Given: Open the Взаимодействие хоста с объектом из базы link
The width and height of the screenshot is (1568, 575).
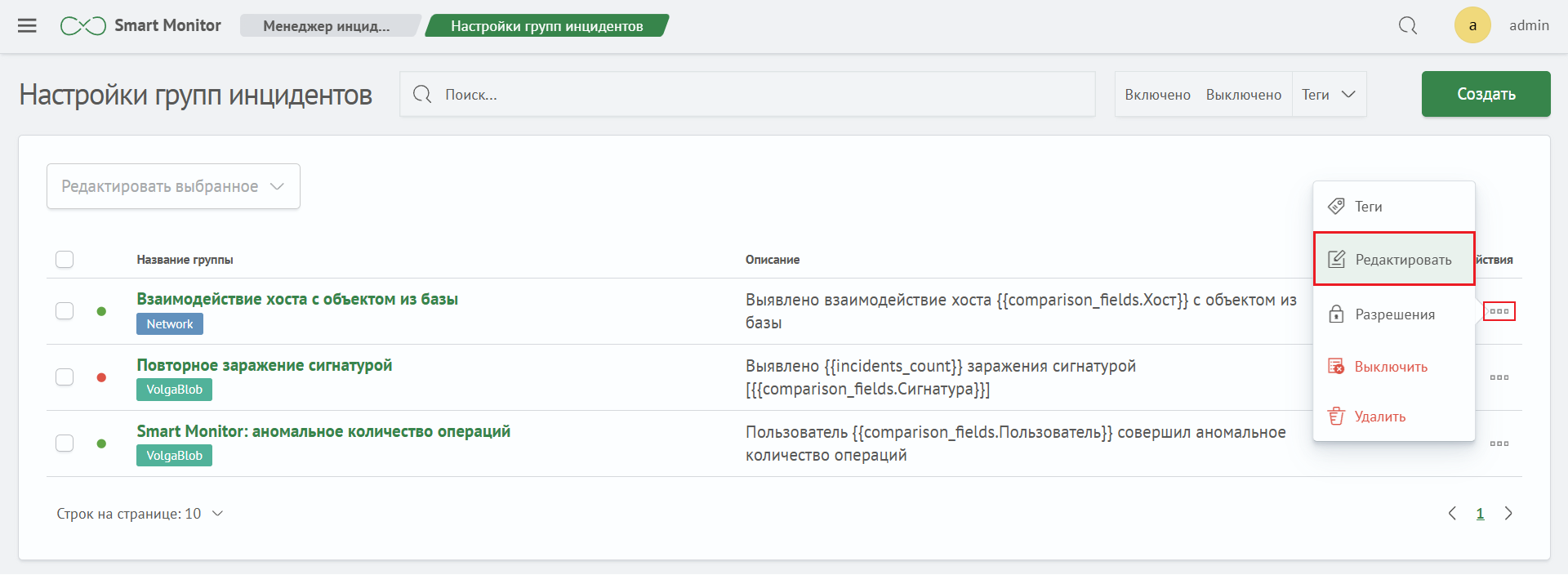Looking at the screenshot, I should click(x=297, y=299).
